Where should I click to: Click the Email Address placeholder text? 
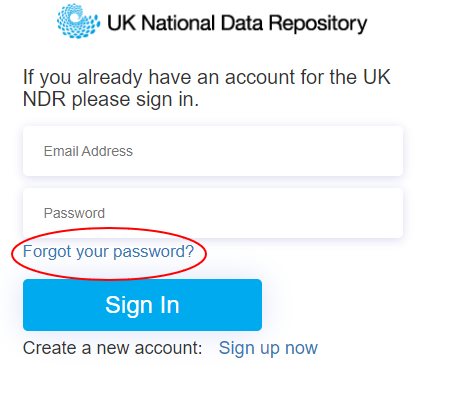(88, 151)
